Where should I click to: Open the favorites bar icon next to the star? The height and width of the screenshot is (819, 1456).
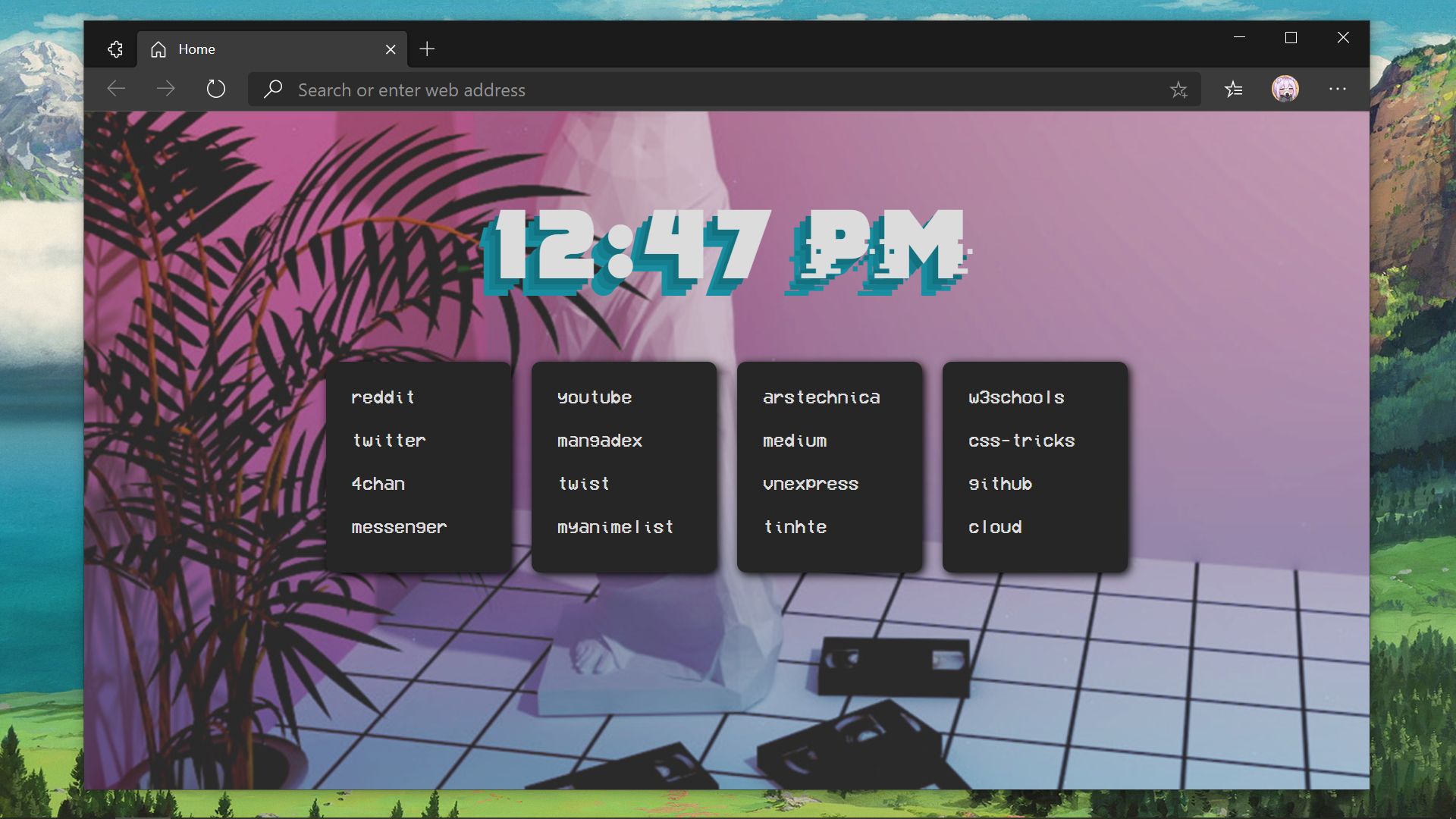click(1234, 89)
